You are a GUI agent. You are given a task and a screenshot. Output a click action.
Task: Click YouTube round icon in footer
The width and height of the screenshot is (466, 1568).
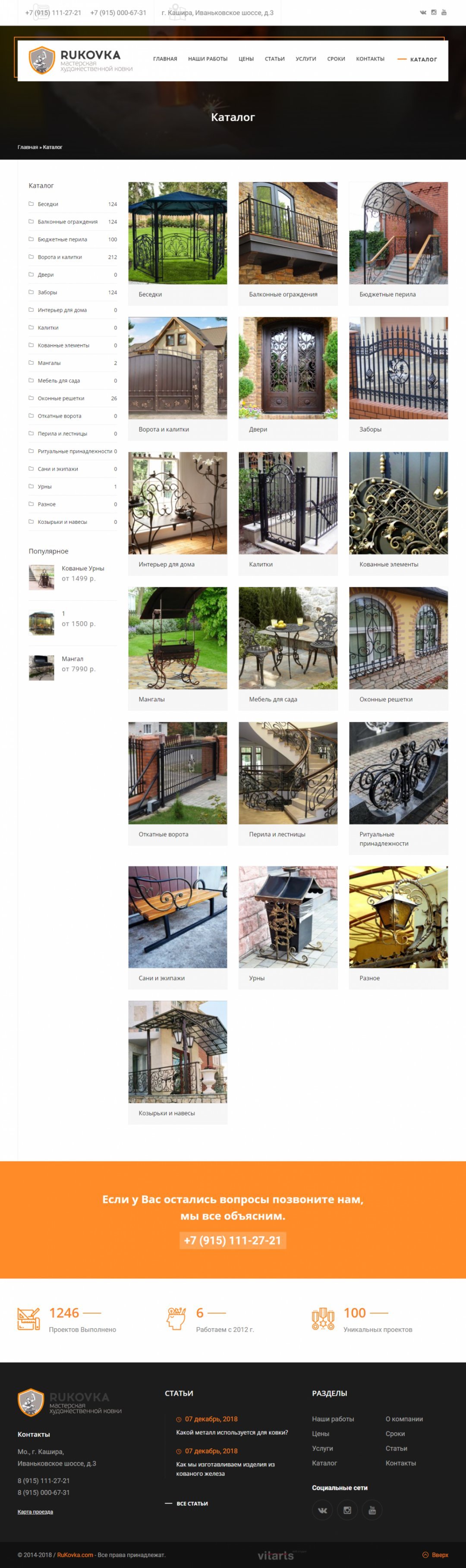point(372,1510)
